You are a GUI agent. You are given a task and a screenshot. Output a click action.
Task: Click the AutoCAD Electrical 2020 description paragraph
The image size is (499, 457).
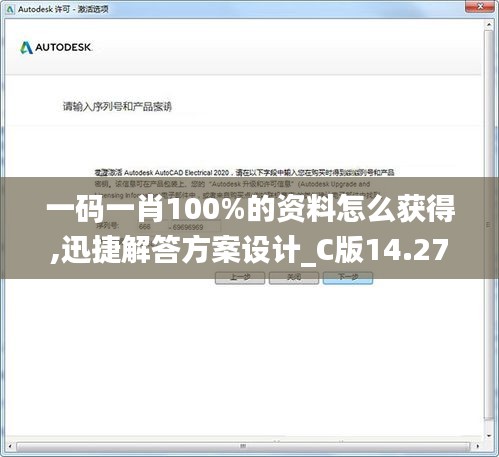[x=244, y=184]
